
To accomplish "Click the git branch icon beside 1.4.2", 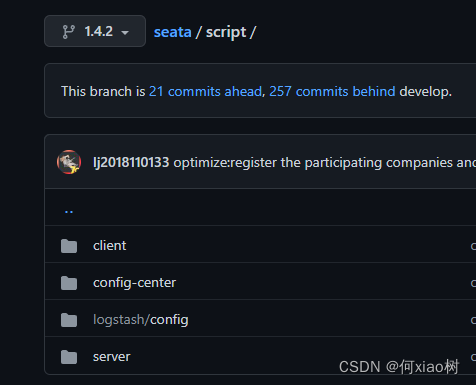I will [x=69, y=32].
